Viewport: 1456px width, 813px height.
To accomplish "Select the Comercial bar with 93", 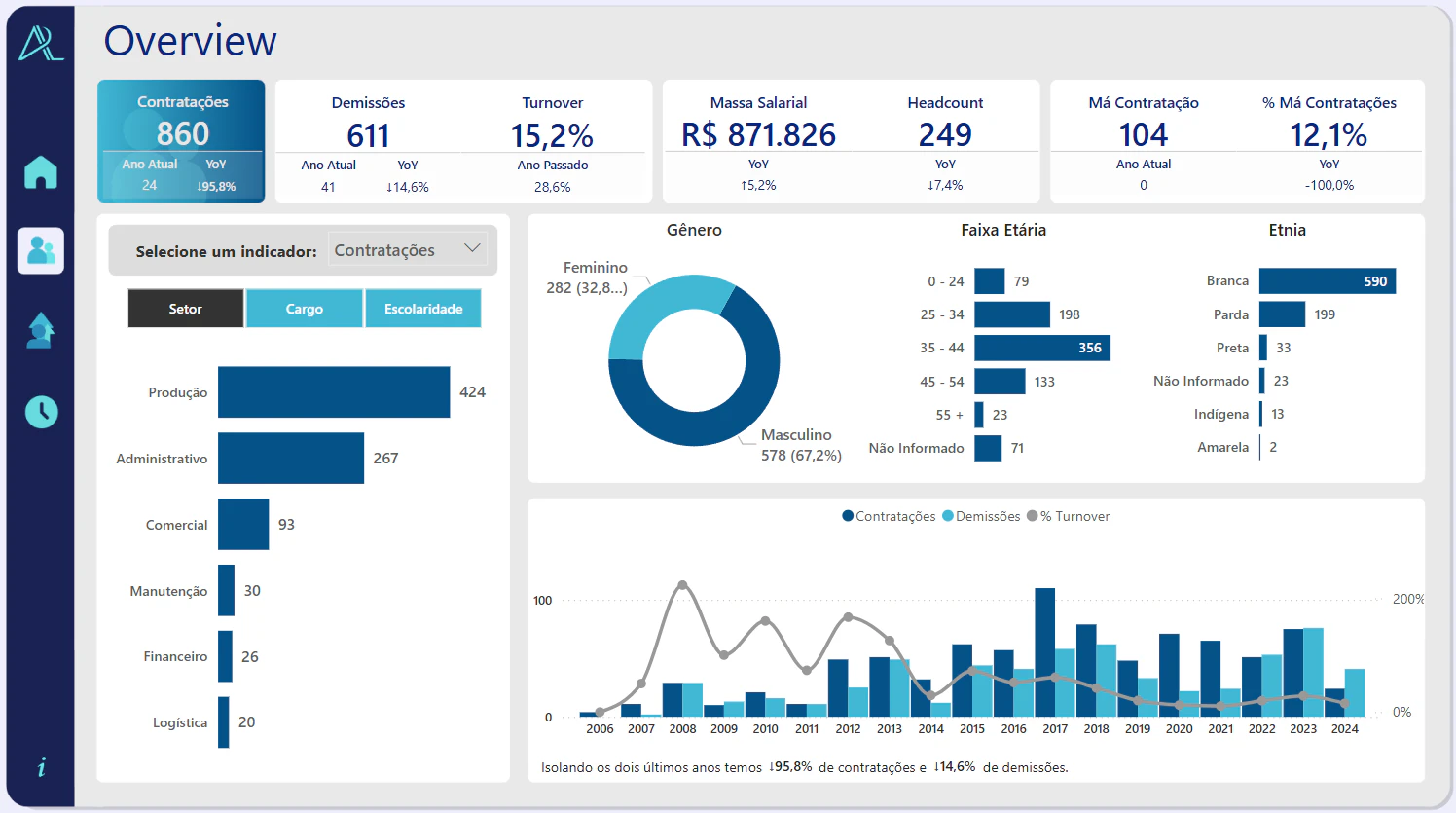I will (x=243, y=525).
